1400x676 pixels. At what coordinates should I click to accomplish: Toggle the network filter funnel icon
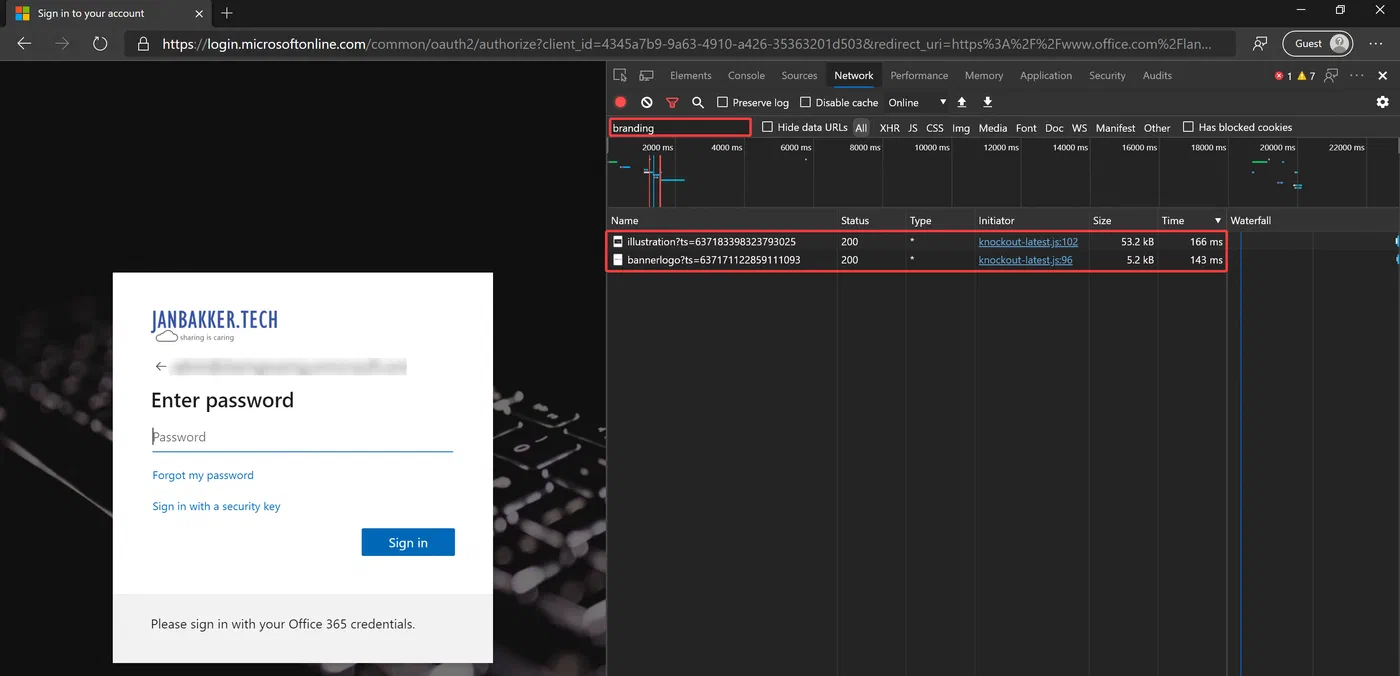[x=672, y=102]
